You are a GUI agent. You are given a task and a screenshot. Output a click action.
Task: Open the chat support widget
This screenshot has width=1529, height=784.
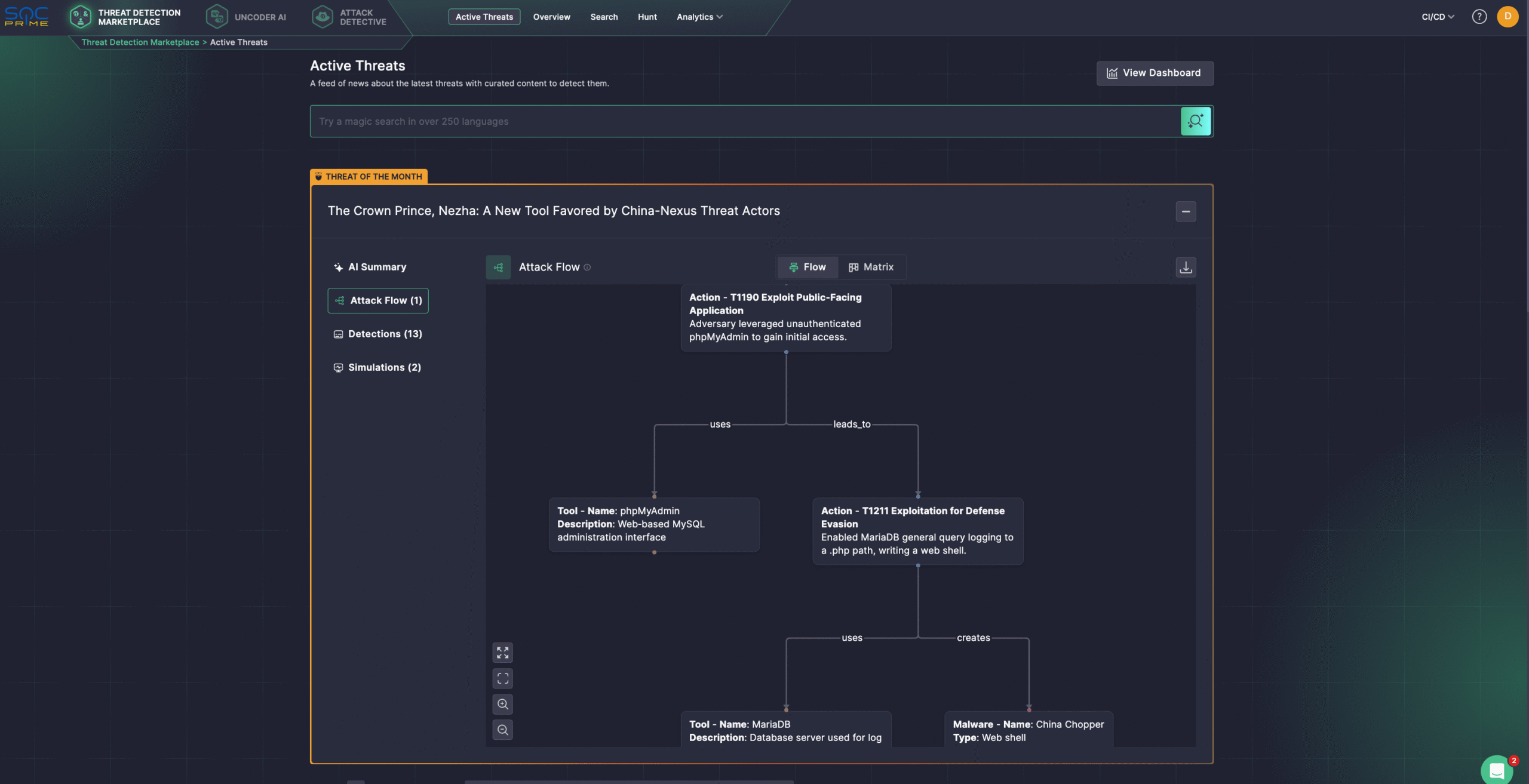[1496, 770]
